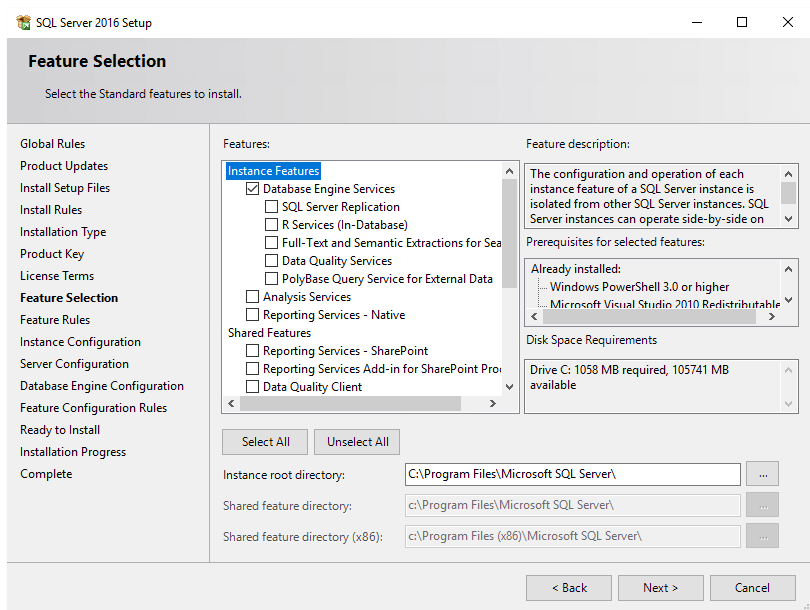Open the Feature Rules step

click(55, 320)
